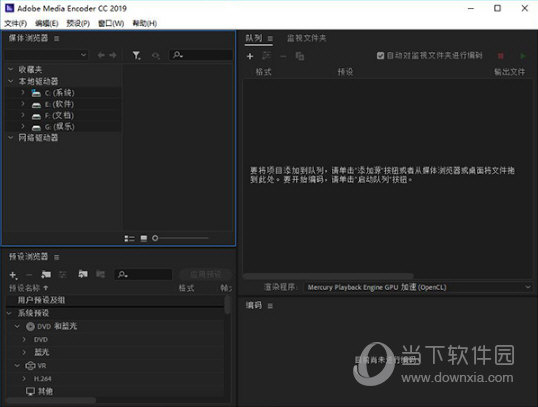Click the queue remove minus icon
The width and height of the screenshot is (538, 407).
pos(283,56)
